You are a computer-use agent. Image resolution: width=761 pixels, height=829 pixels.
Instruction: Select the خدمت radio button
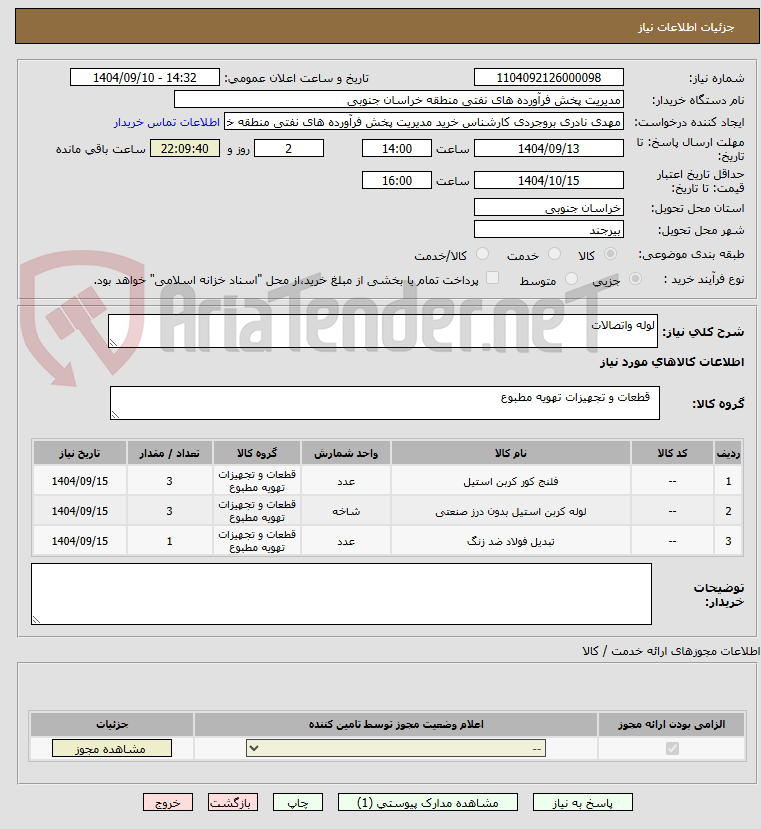(x=554, y=254)
